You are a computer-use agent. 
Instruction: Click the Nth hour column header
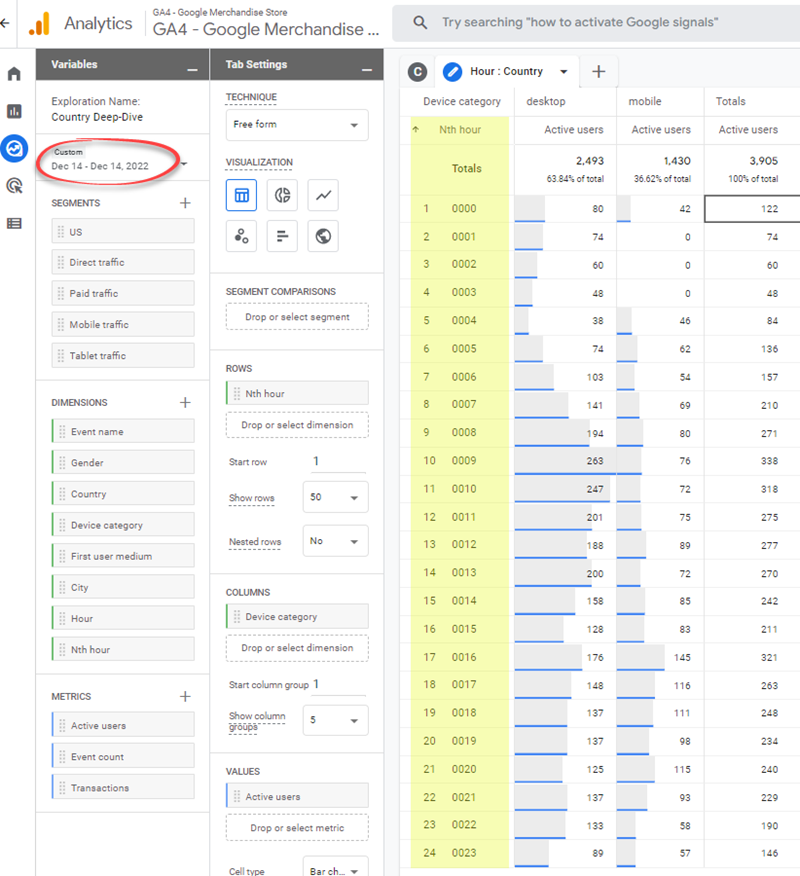(x=460, y=130)
